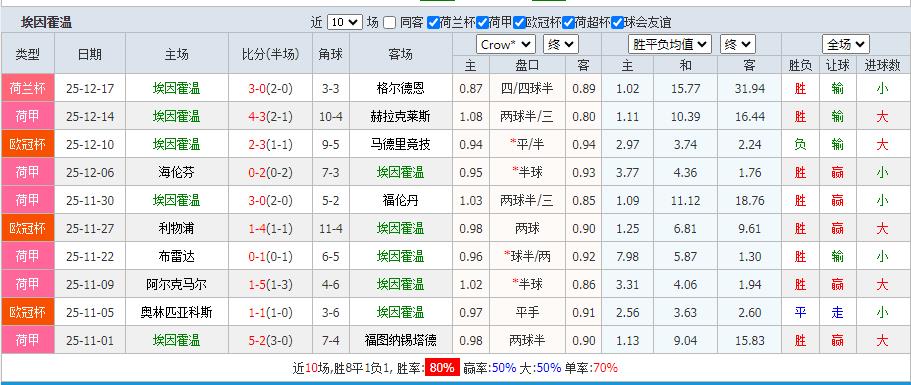Enable the 同客 checkbox
The width and height of the screenshot is (911, 385).
389,23
